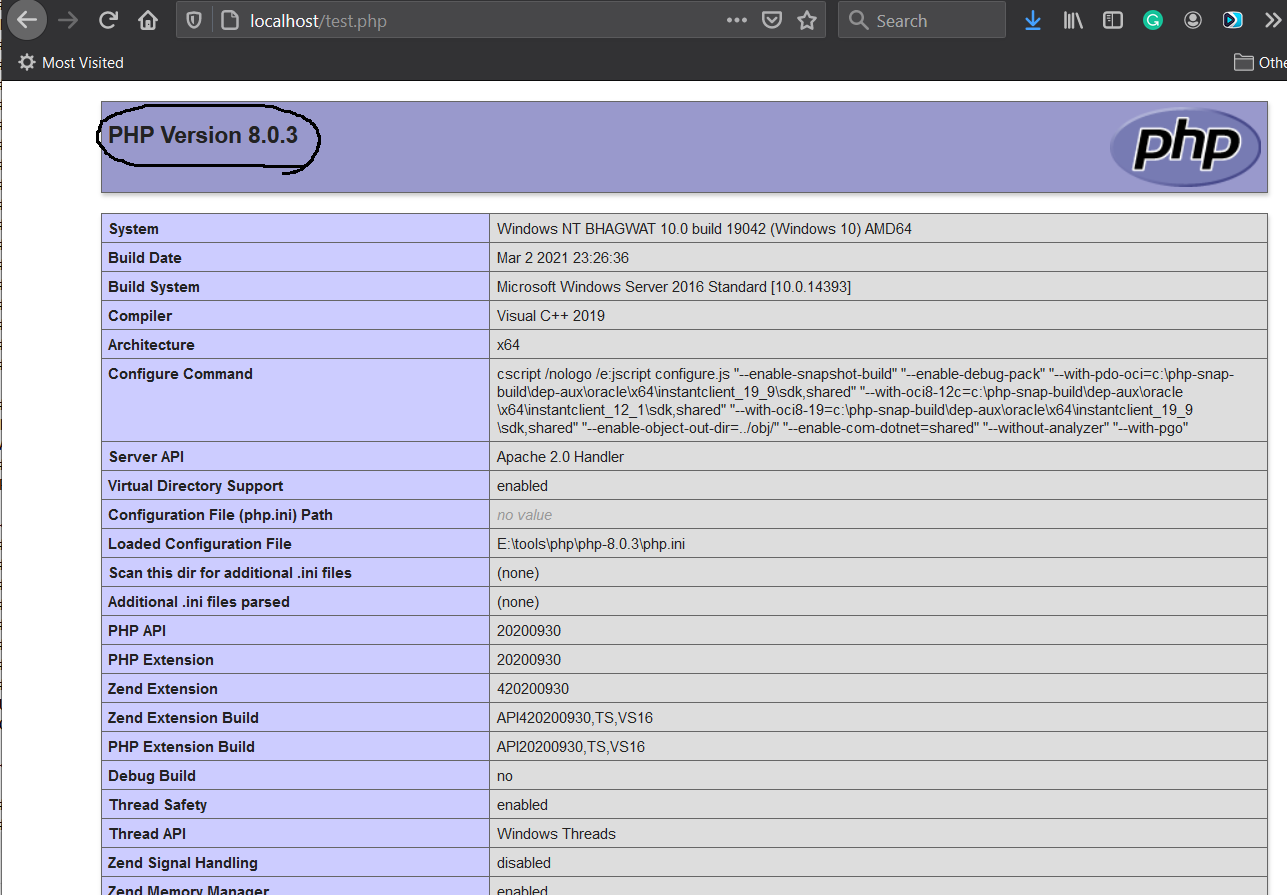This screenshot has width=1287, height=895.
Task: Select the cscript configure command text
Action: coord(866,401)
